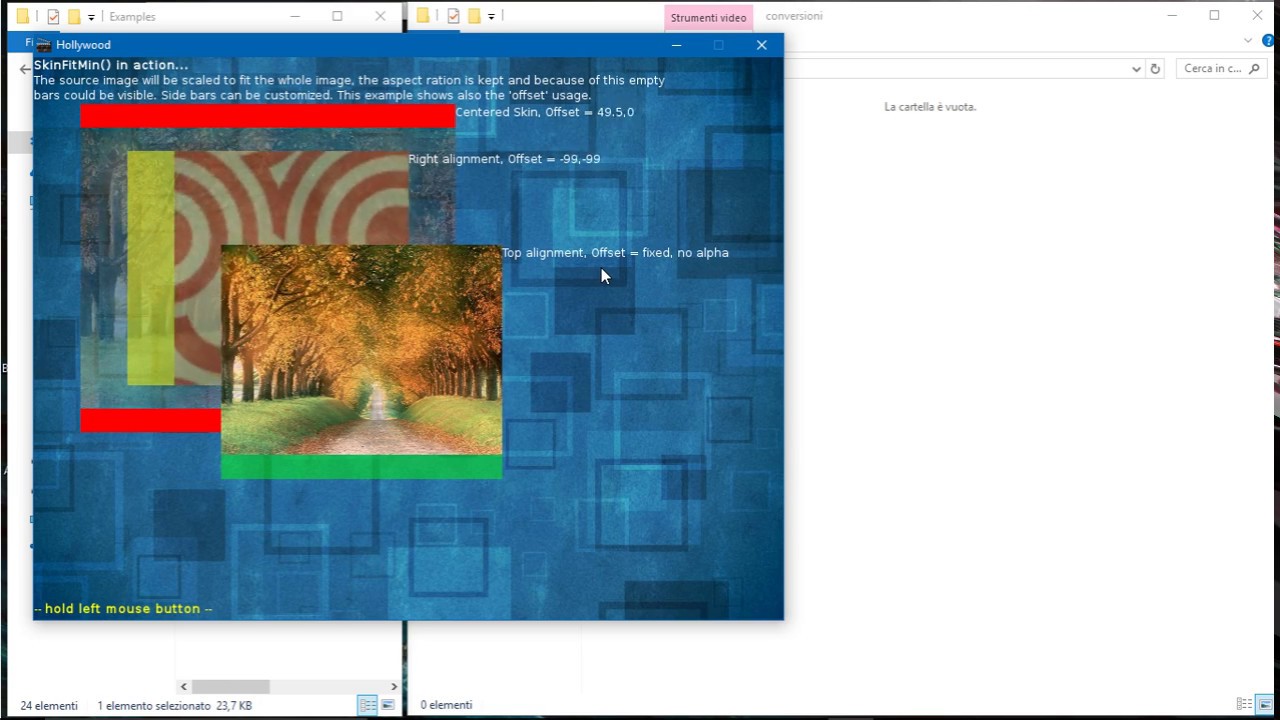The image size is (1280, 720).
Task: Click right arrow of Examples horizontal scrollbar
Action: (393, 686)
